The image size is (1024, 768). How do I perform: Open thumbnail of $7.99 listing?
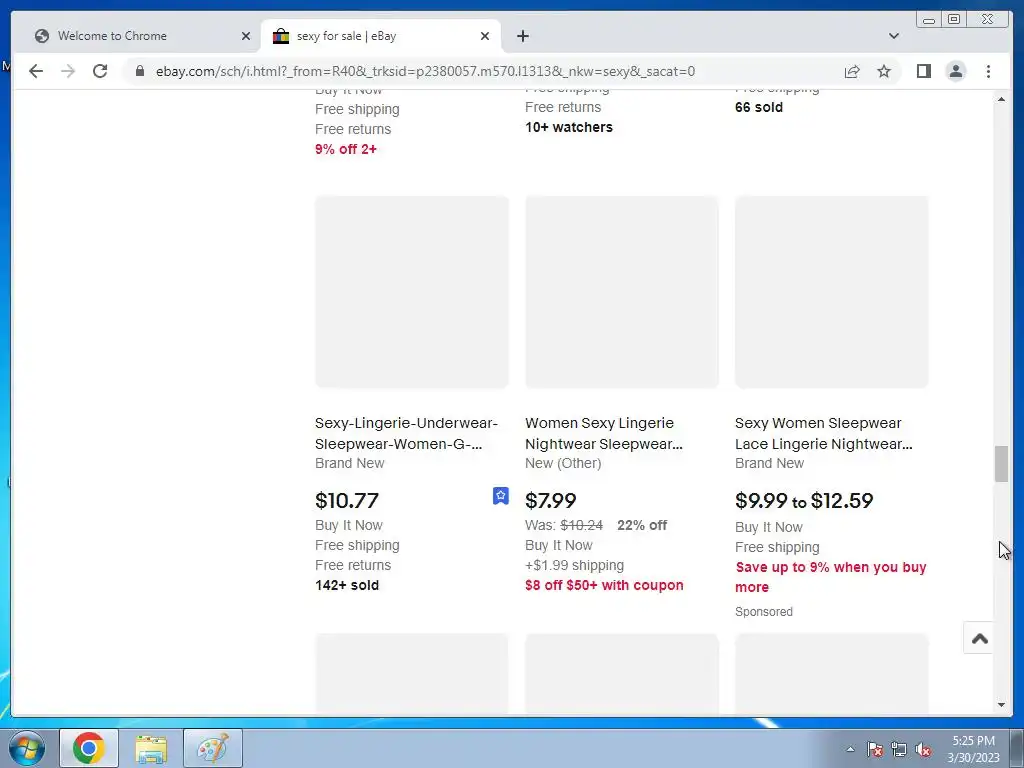tap(622, 292)
